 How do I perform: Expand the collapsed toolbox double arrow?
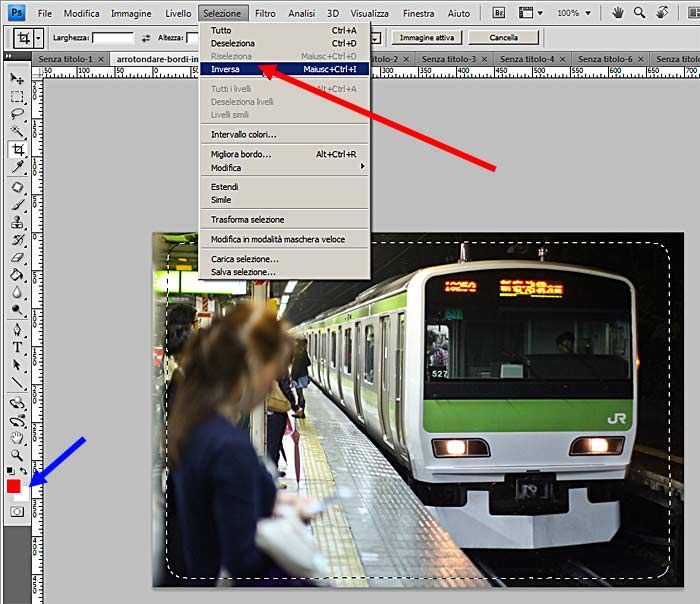click(8, 56)
